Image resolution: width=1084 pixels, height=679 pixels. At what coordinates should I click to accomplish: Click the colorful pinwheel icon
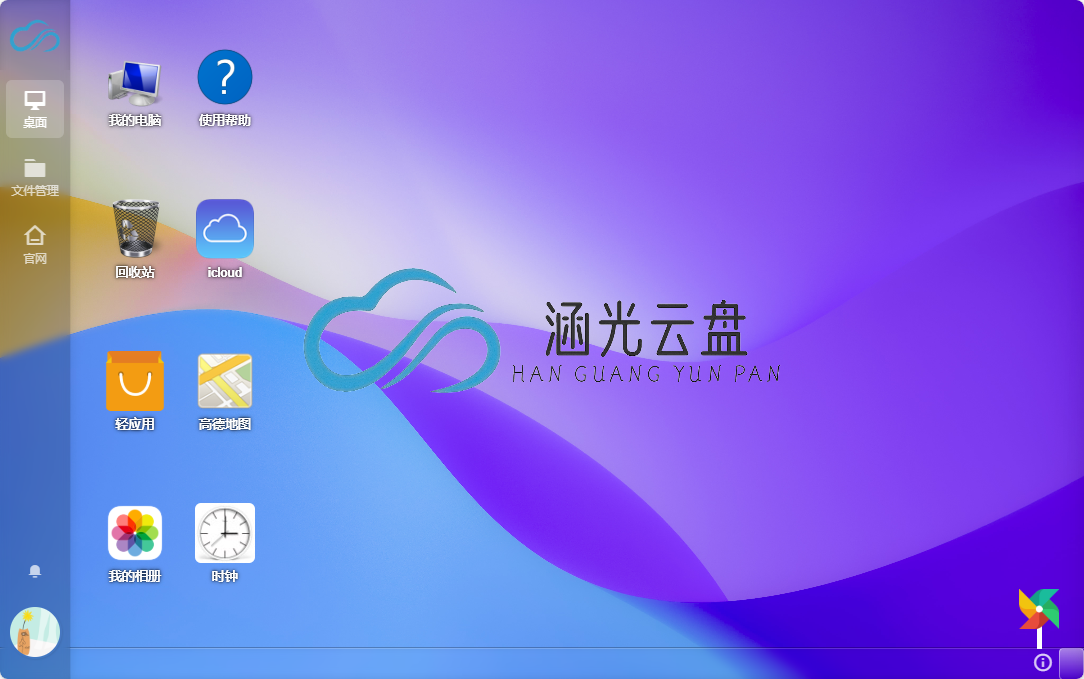(x=1039, y=609)
